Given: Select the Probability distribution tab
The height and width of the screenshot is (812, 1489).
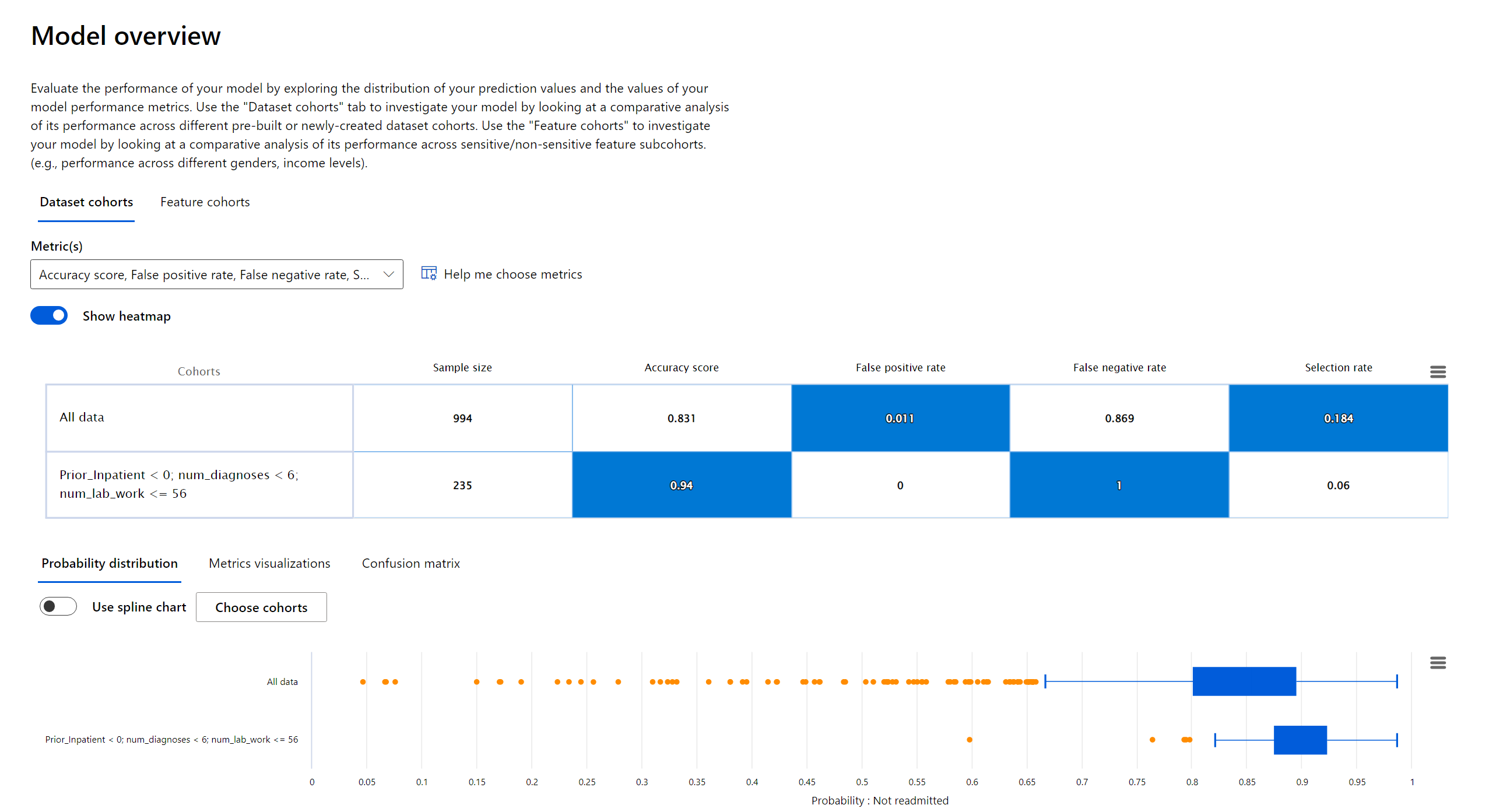Looking at the screenshot, I should click(x=110, y=563).
